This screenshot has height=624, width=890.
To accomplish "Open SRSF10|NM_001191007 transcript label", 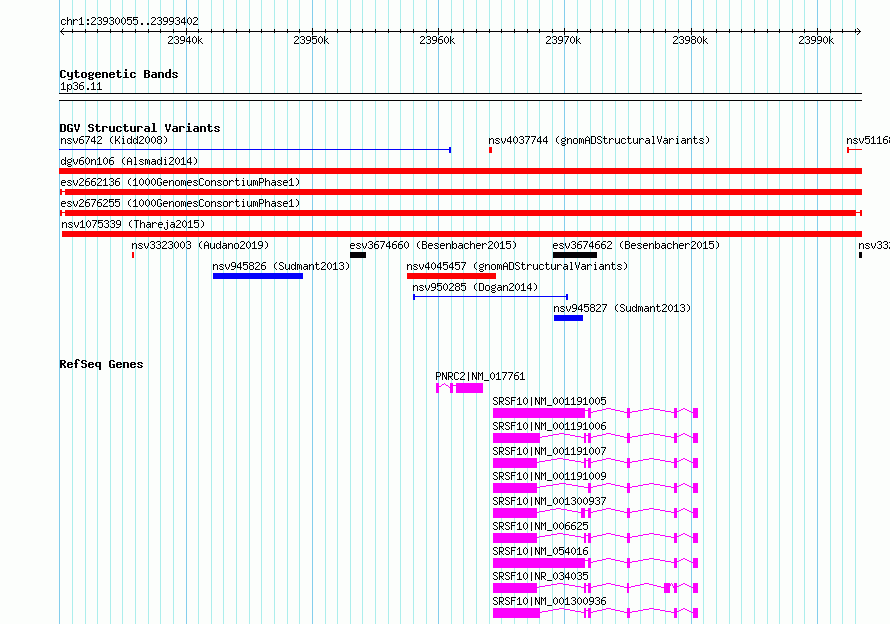I will point(549,451).
